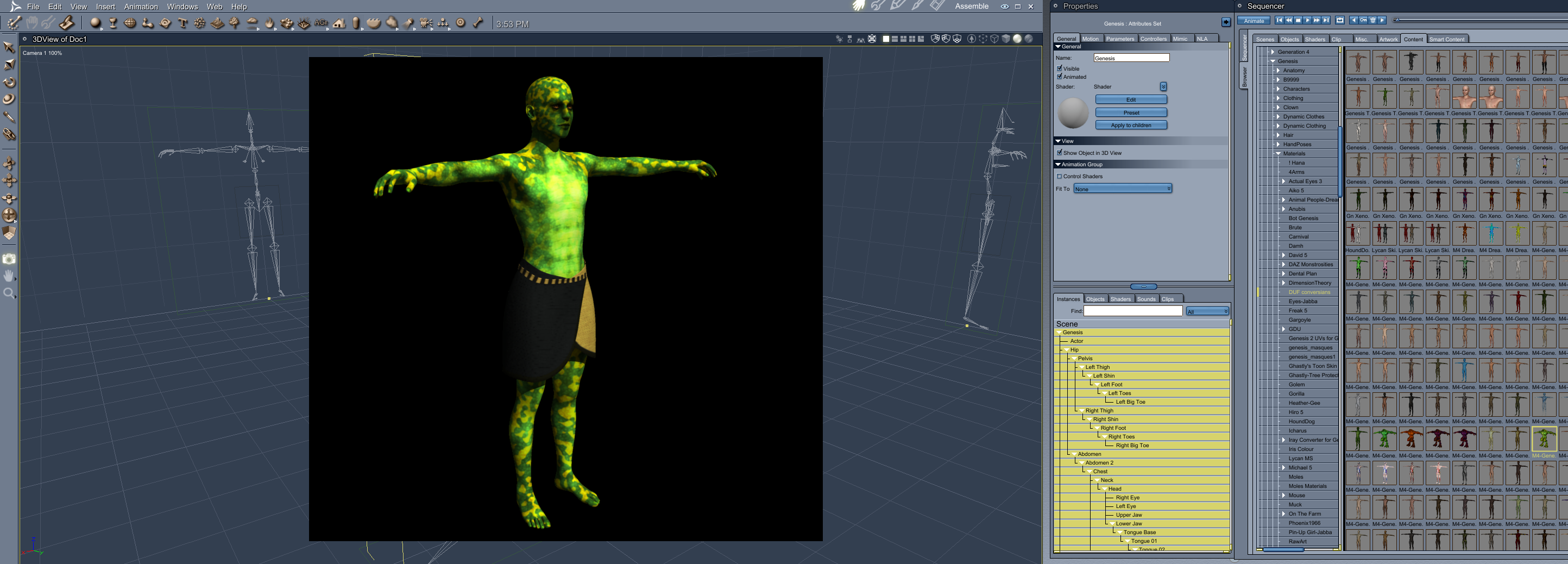This screenshot has height=564, width=1568.
Task: Toggle the Control Shaders checkbox
Action: coord(1060,176)
